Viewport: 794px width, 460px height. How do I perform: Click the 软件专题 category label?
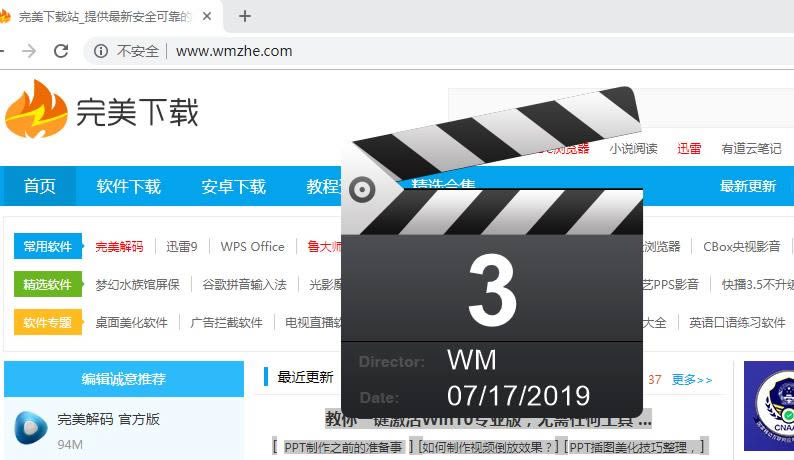pos(48,322)
